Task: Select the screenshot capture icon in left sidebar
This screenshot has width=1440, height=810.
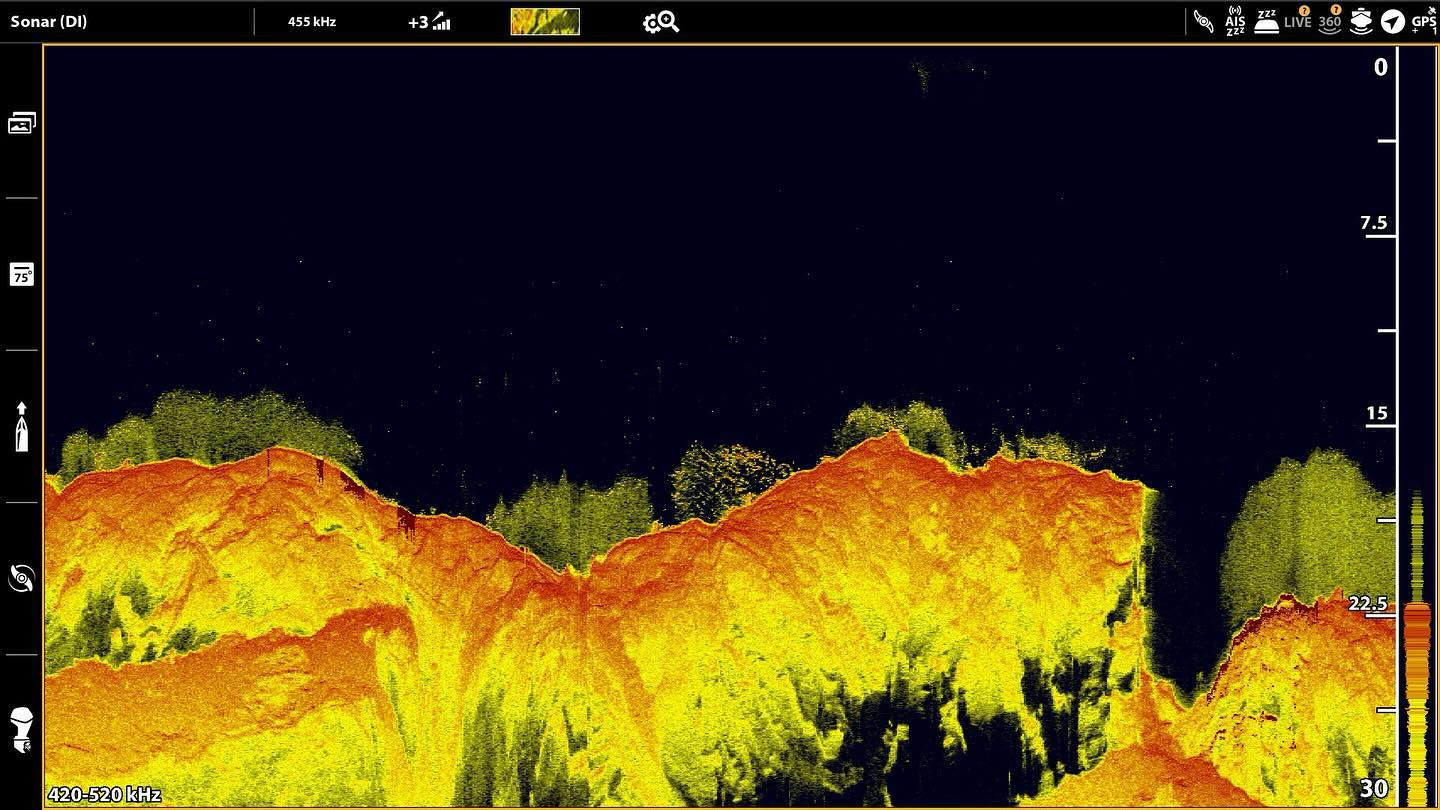Action: coord(21,121)
